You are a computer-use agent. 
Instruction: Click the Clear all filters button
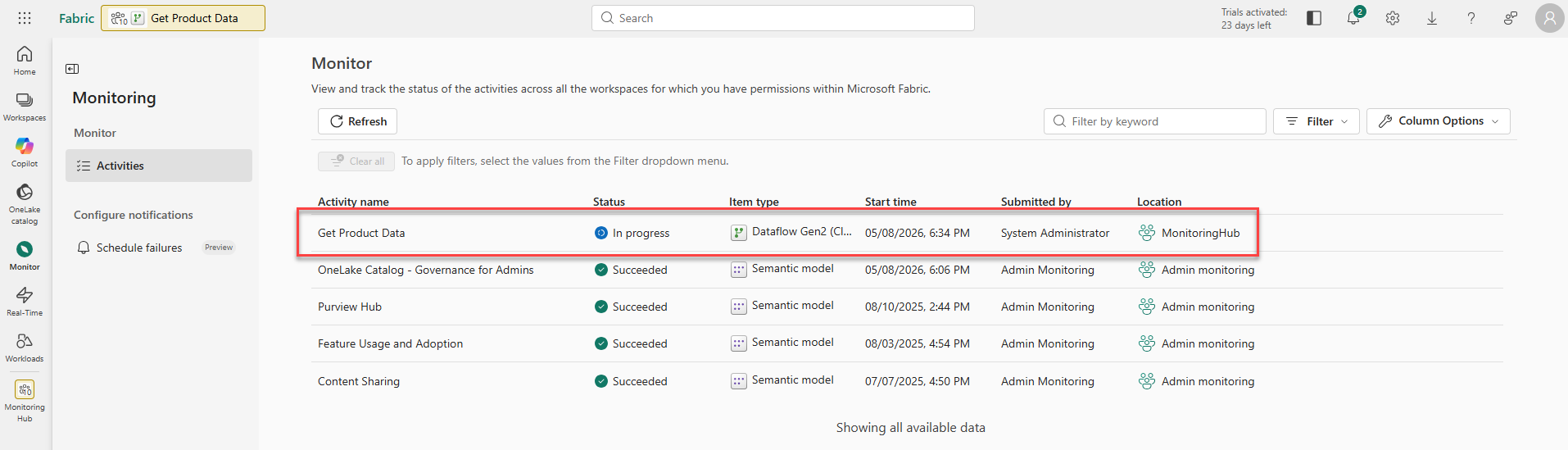(x=356, y=161)
